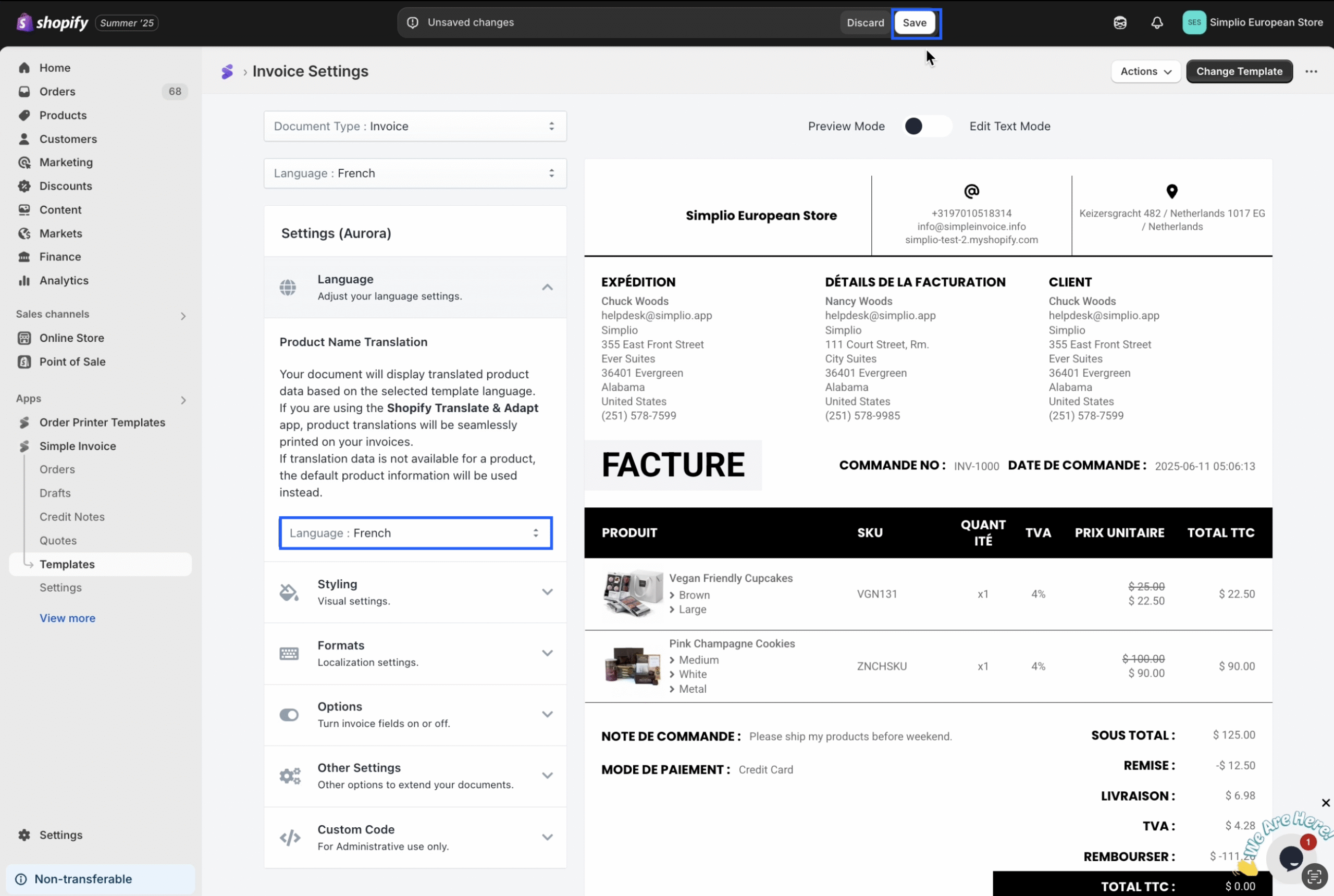Click the notification bell icon
Viewport: 1334px width, 896px height.
(1157, 23)
